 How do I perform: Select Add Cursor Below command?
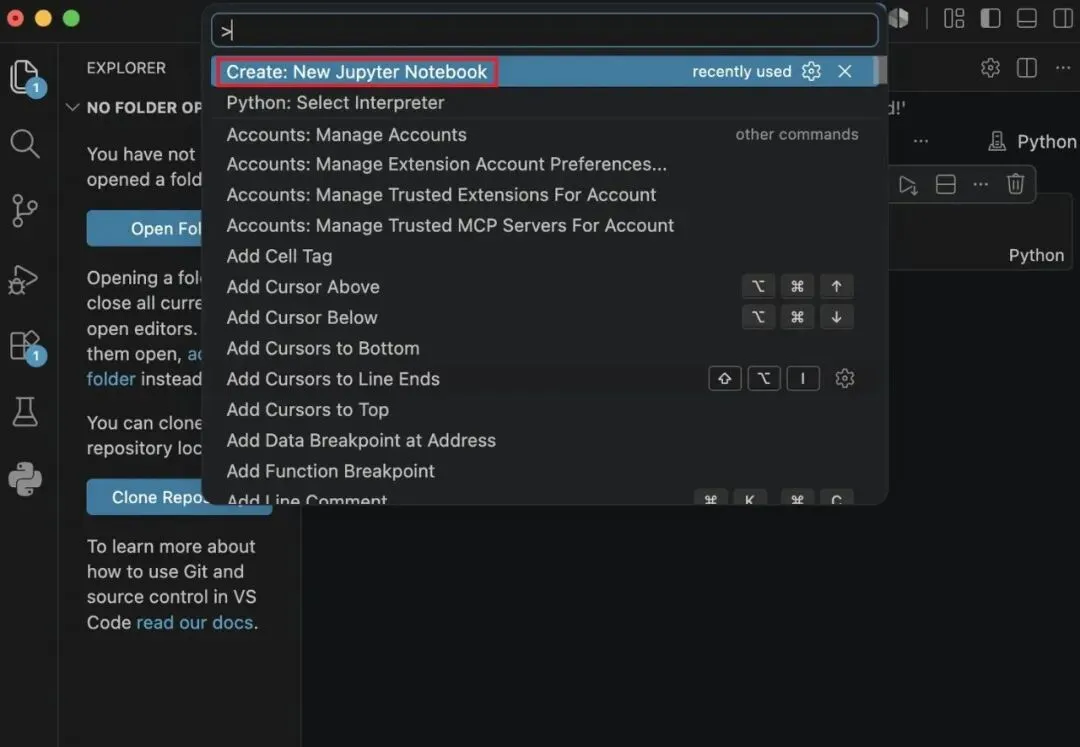pos(545,317)
